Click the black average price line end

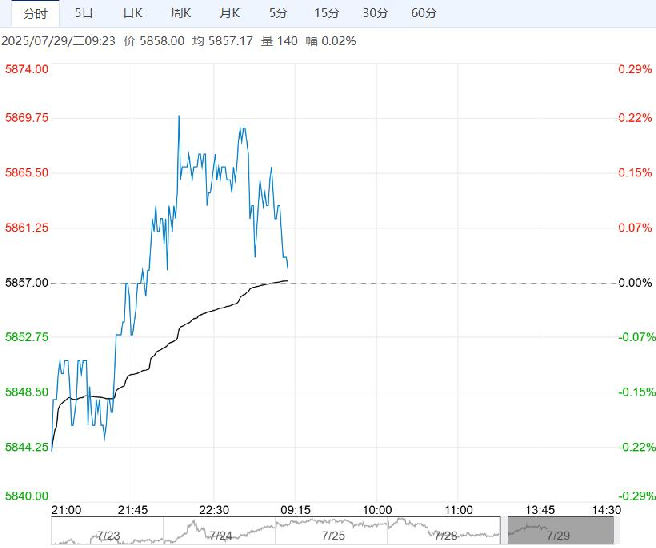[287, 280]
